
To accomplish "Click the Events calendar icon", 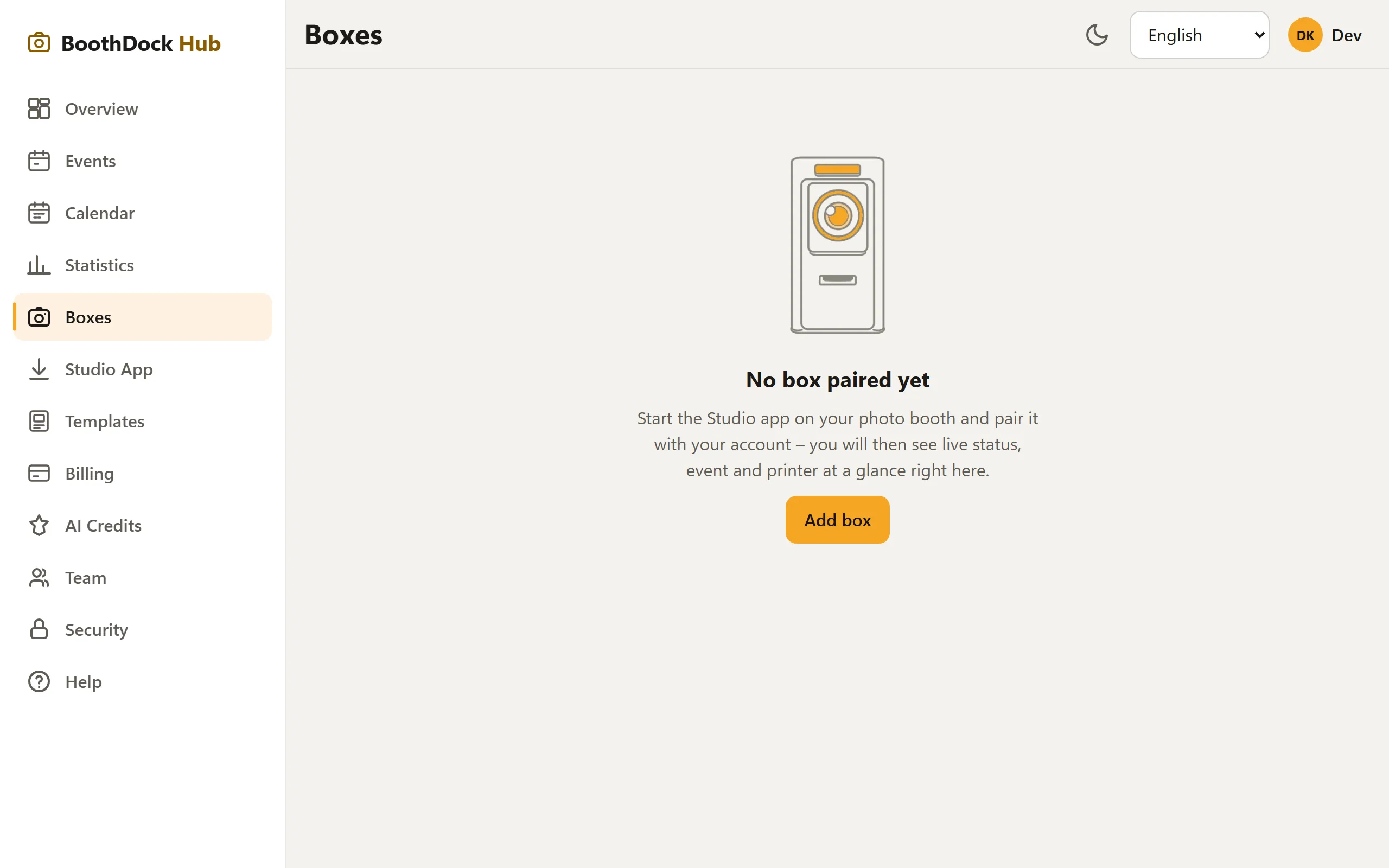I will pyautogui.click(x=39, y=161).
